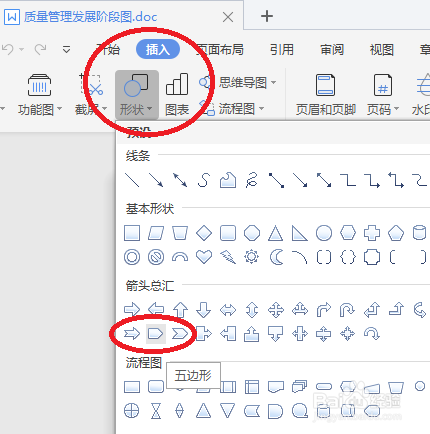This screenshot has width=430, height=434.
Task: Select the sun shape
Action: (x=251, y=257)
